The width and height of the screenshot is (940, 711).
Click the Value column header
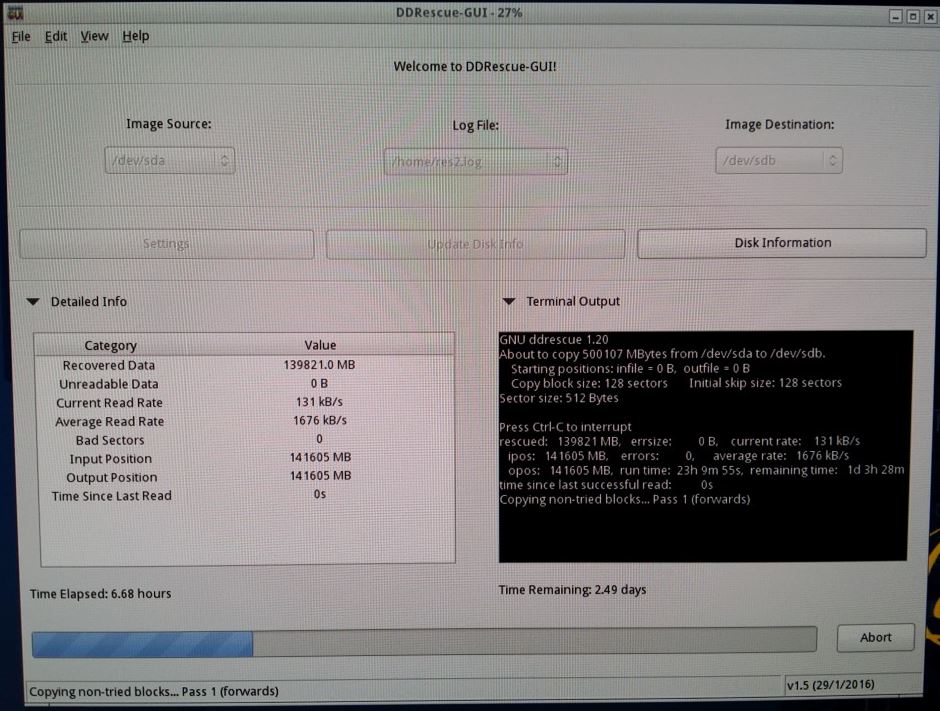(x=320, y=345)
